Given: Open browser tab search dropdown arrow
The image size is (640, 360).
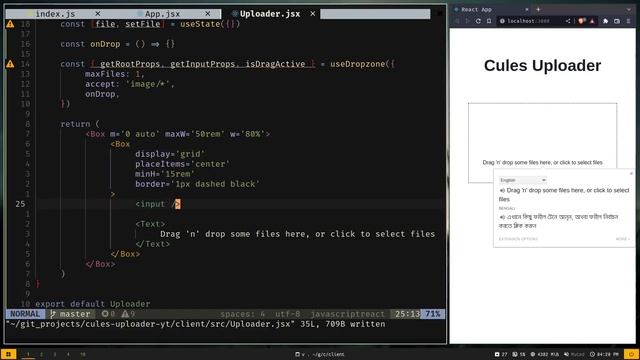Looking at the screenshot, I should coord(629,9).
